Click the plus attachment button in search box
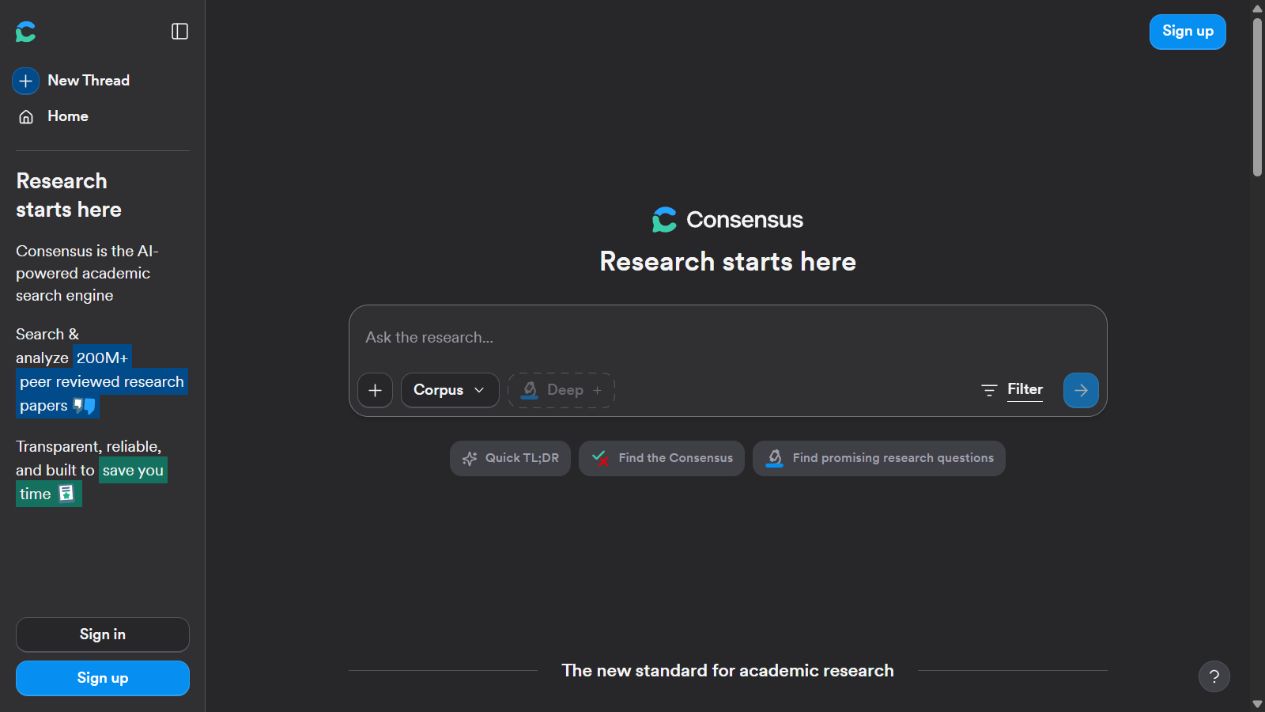 (375, 390)
